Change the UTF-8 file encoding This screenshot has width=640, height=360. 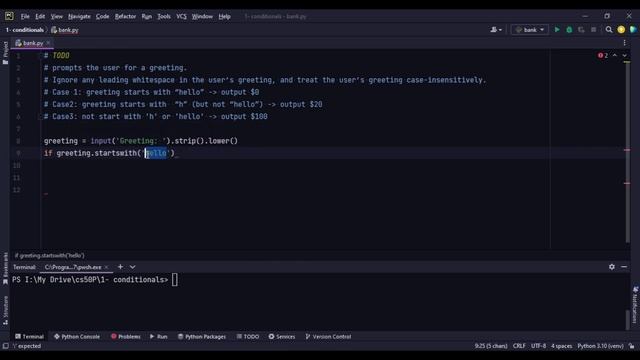tap(538, 346)
